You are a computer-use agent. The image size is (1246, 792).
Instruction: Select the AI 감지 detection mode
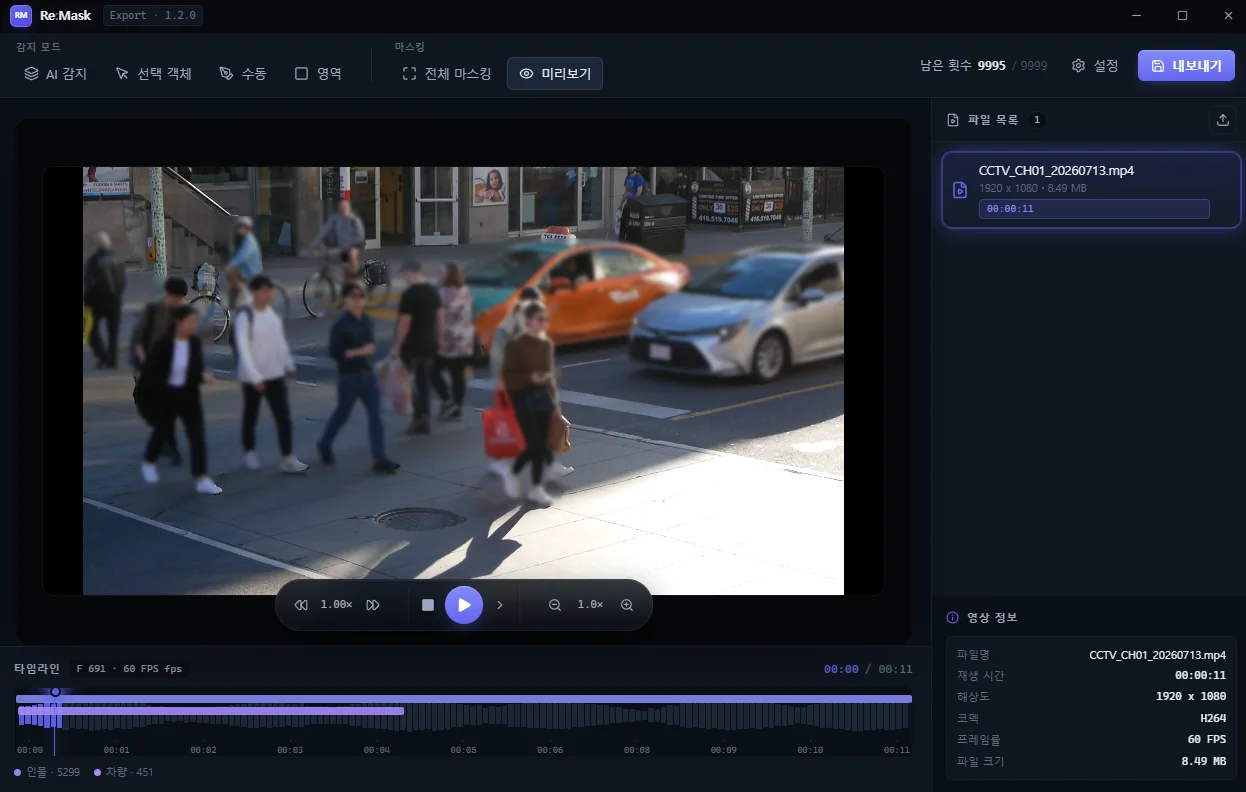pos(56,74)
